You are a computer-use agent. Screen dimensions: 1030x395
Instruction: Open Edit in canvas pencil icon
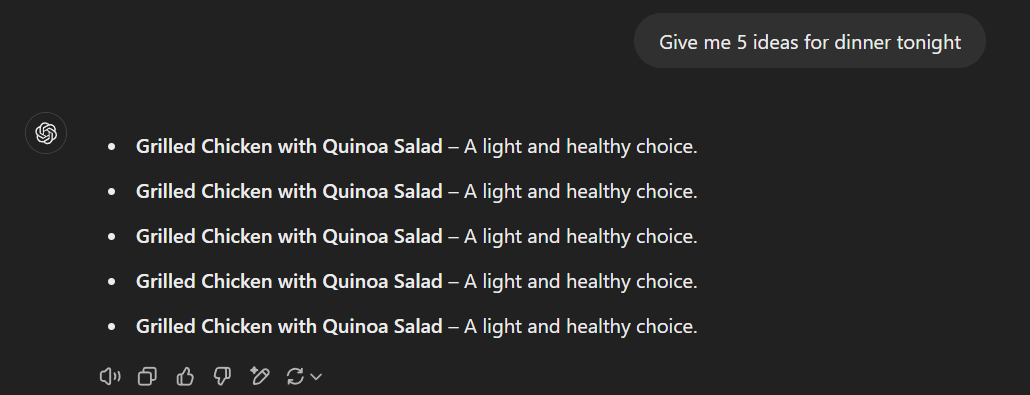[x=259, y=376]
